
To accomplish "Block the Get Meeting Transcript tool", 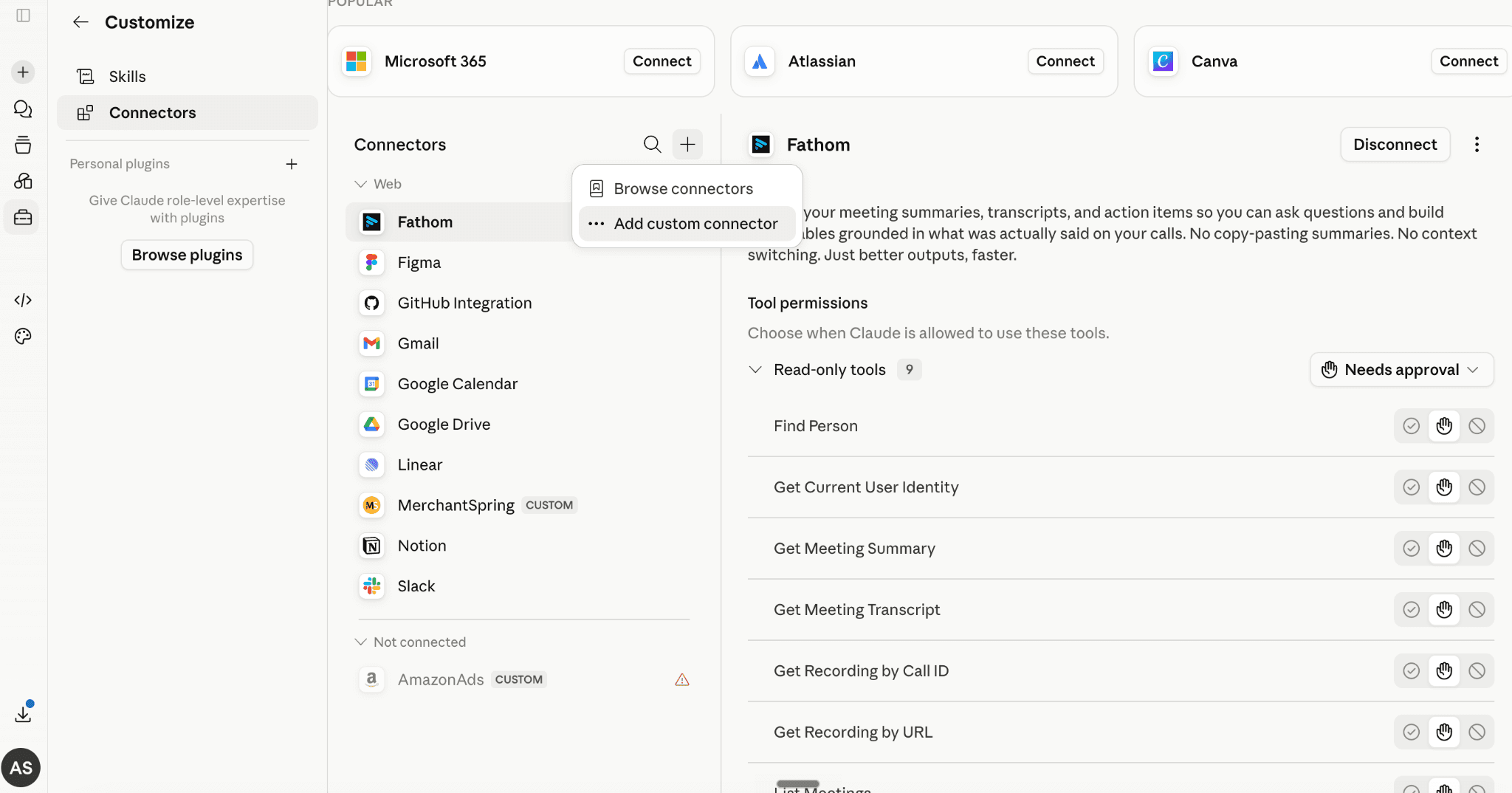I will [1477, 610].
